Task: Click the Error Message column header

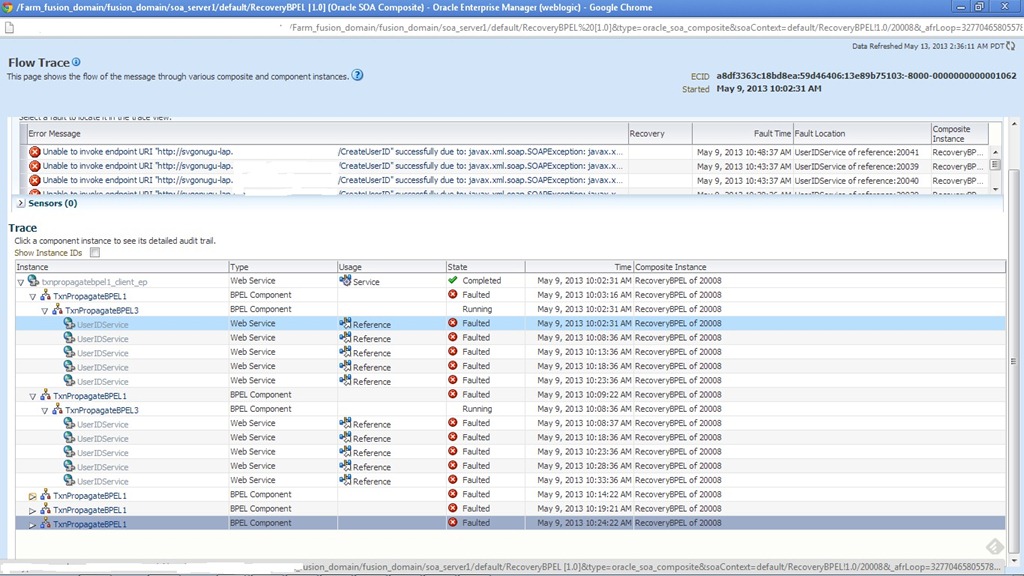Action: (55, 133)
